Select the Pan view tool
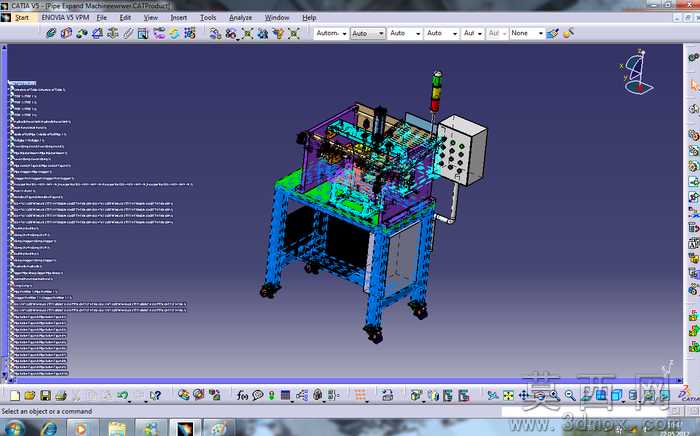Image resolution: width=700 pixels, height=436 pixels. (x=524, y=395)
